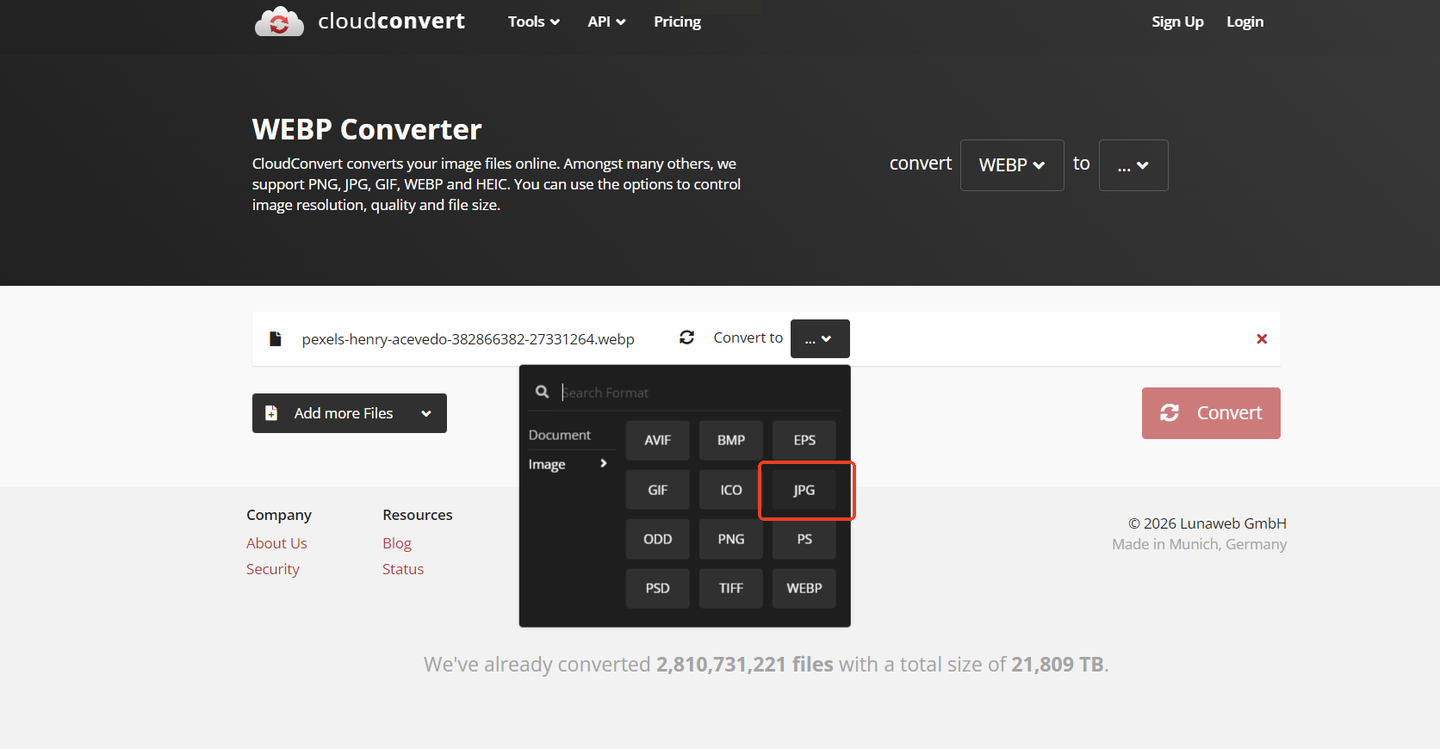Screen dimensions: 1440x749
Task: Toggle the Convert to format dropdown for file
Action: tap(819, 339)
